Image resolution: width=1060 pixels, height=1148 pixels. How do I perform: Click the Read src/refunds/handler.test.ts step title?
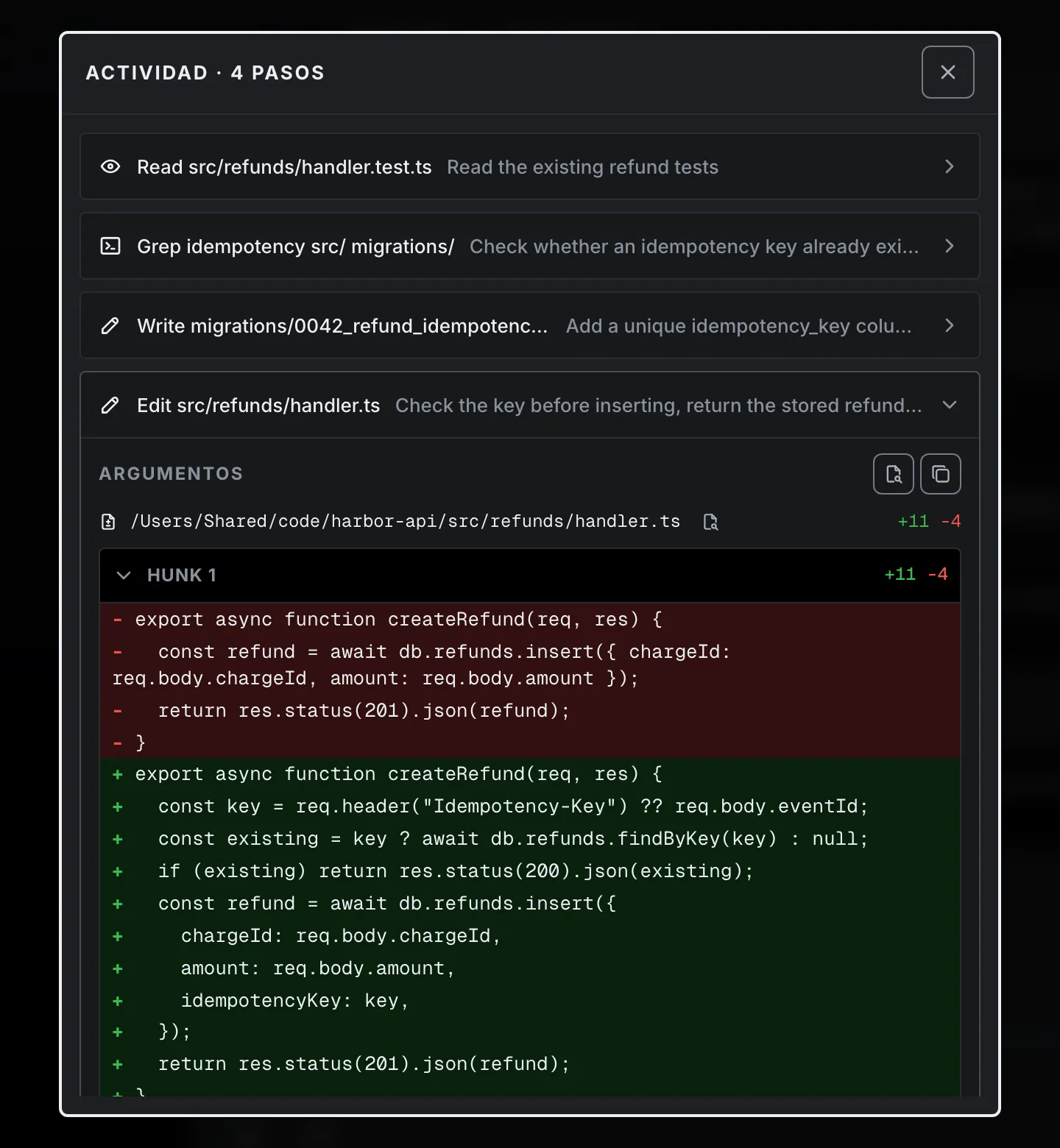[x=284, y=167]
